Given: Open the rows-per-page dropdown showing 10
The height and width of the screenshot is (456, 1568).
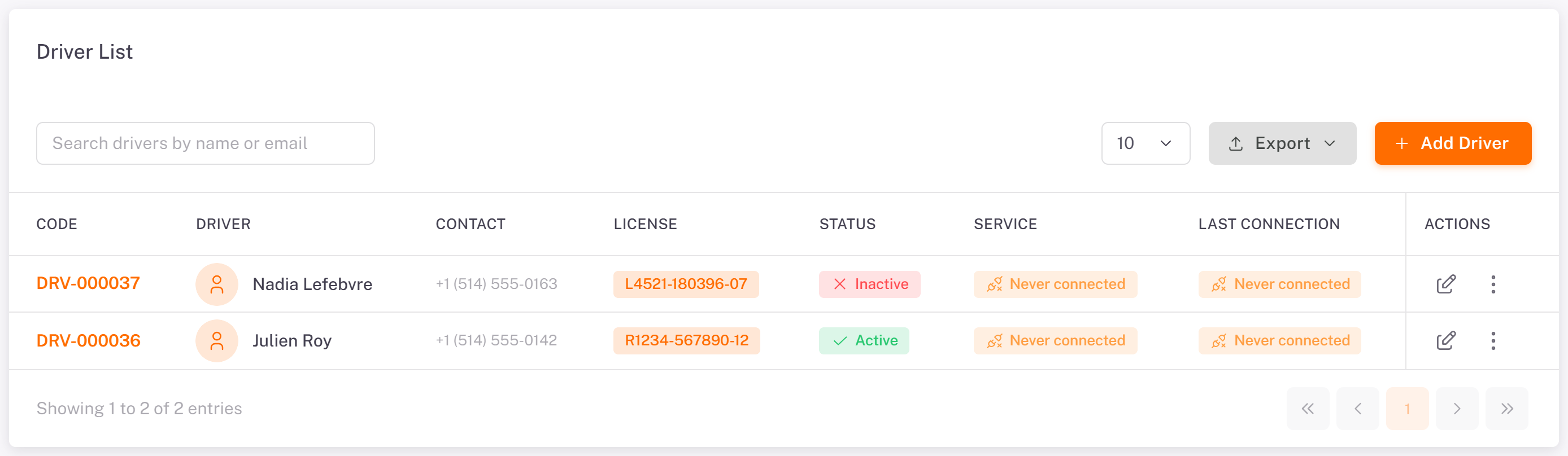Looking at the screenshot, I should [1145, 143].
